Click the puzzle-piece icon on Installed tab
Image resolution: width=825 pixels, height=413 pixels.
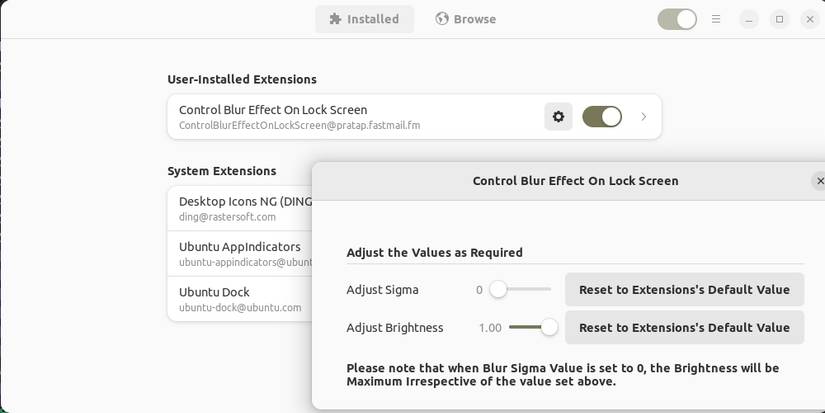335,19
